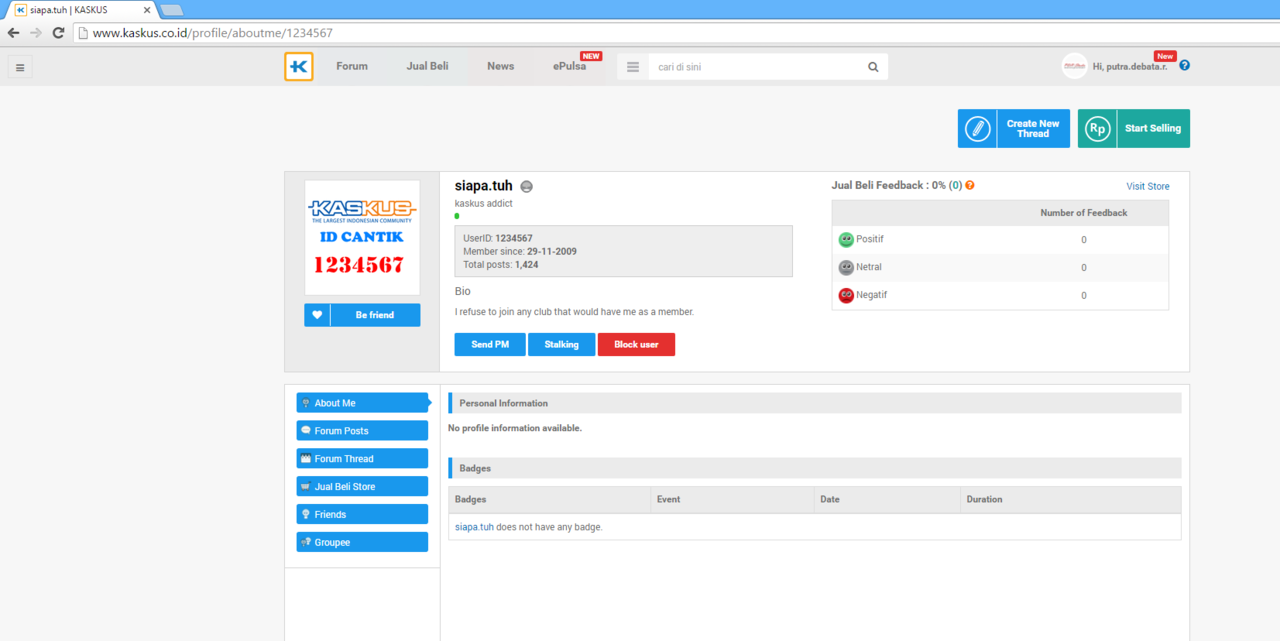Click the pencil icon on Create New Thread

click(x=978, y=128)
